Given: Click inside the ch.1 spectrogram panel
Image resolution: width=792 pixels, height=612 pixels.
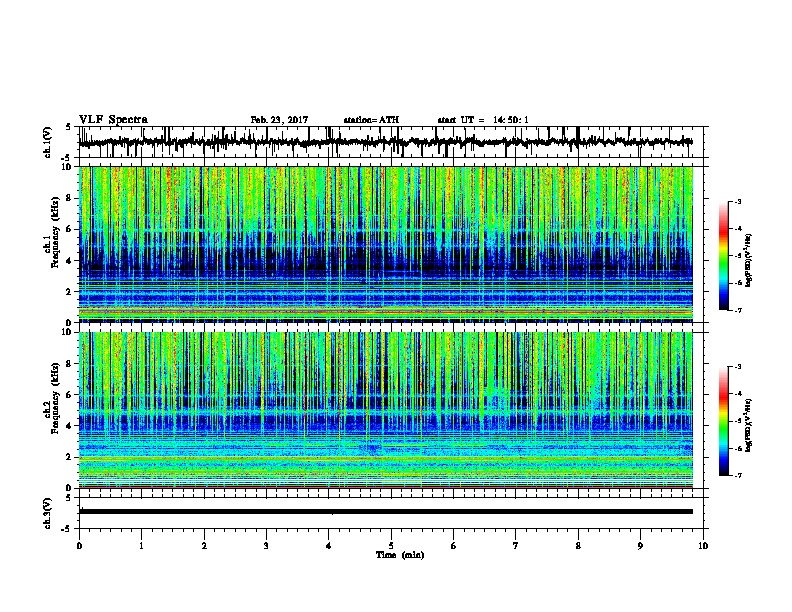Looking at the screenshot, I should [385, 244].
